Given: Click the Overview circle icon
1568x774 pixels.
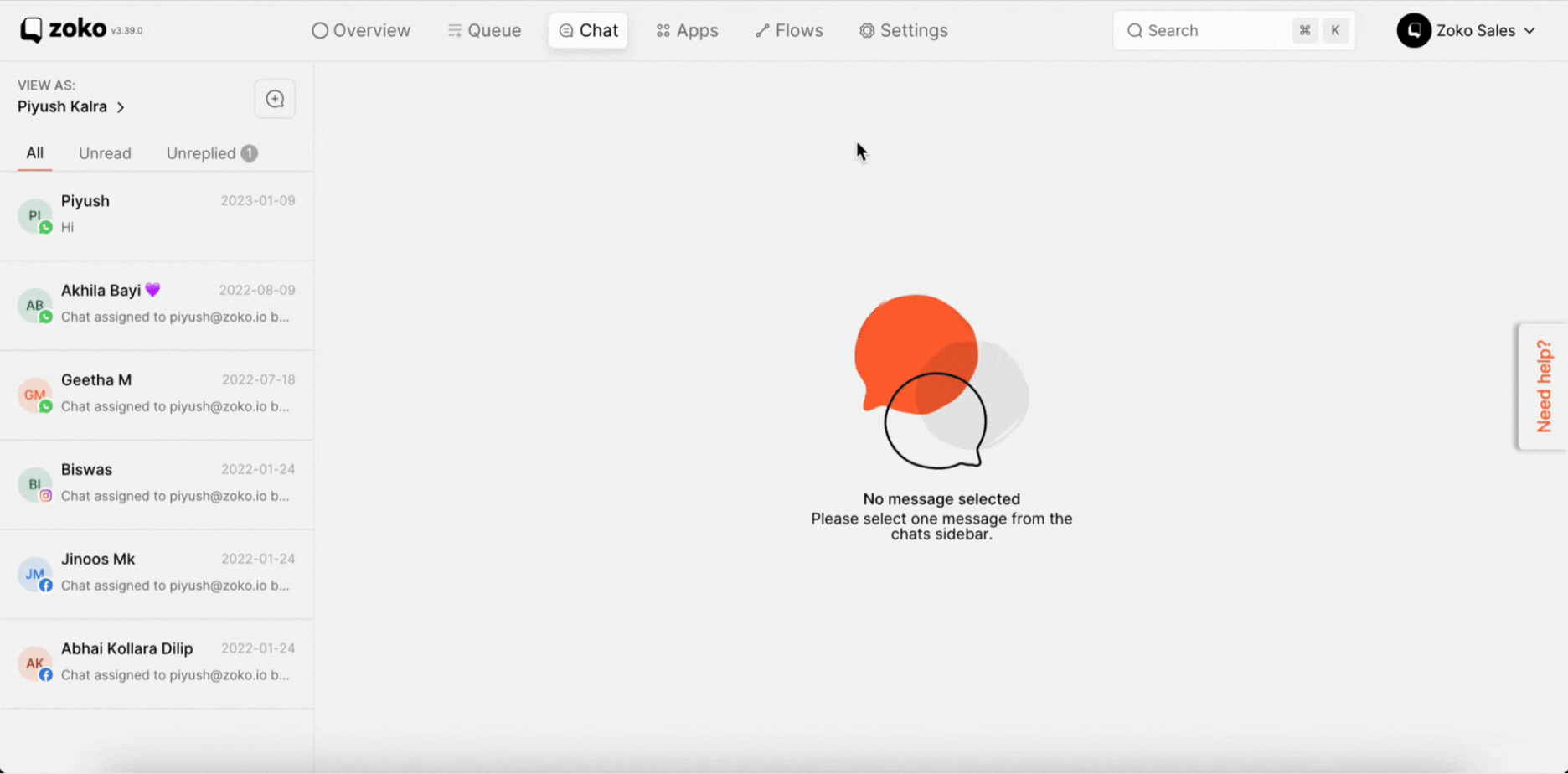Looking at the screenshot, I should (x=320, y=30).
